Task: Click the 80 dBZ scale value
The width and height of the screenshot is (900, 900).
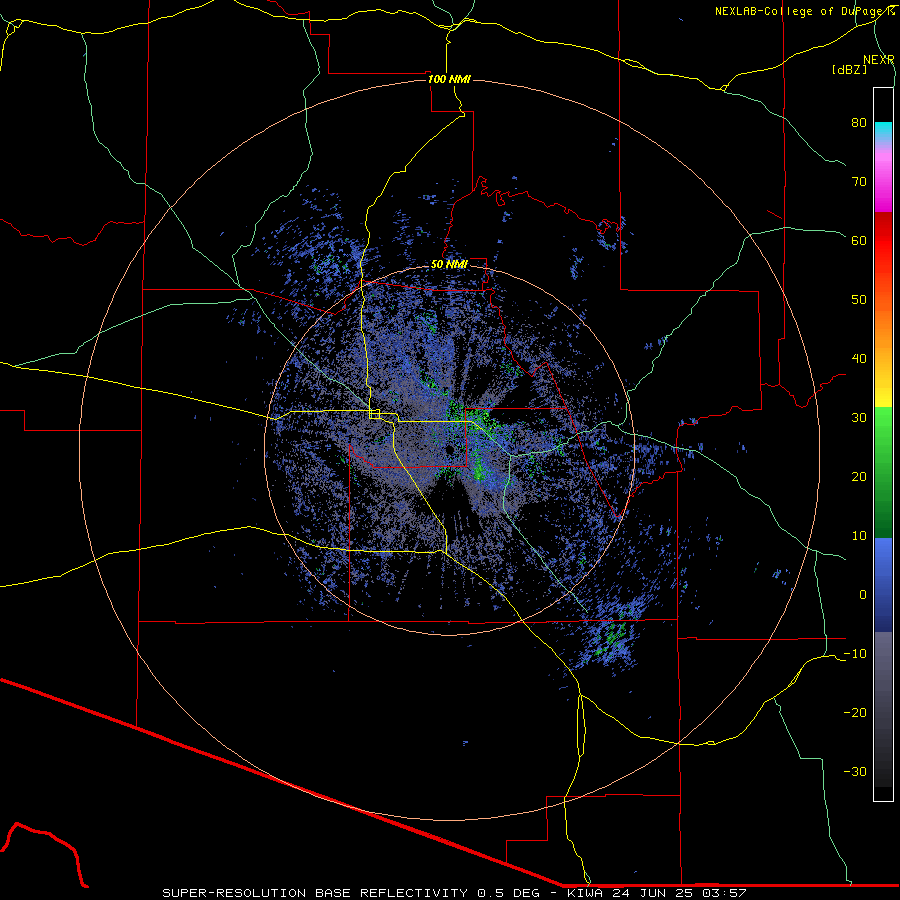Action: tap(859, 122)
